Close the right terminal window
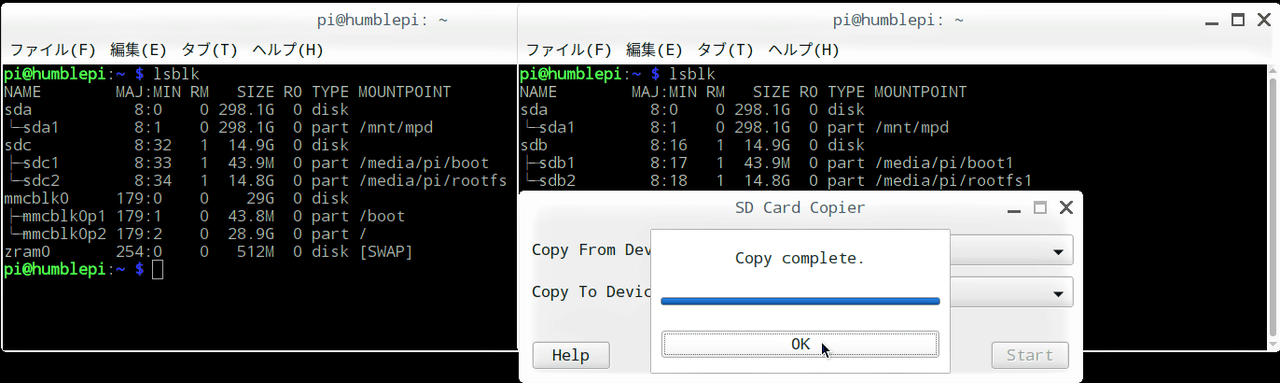The image size is (1280, 383). [x=1262, y=19]
